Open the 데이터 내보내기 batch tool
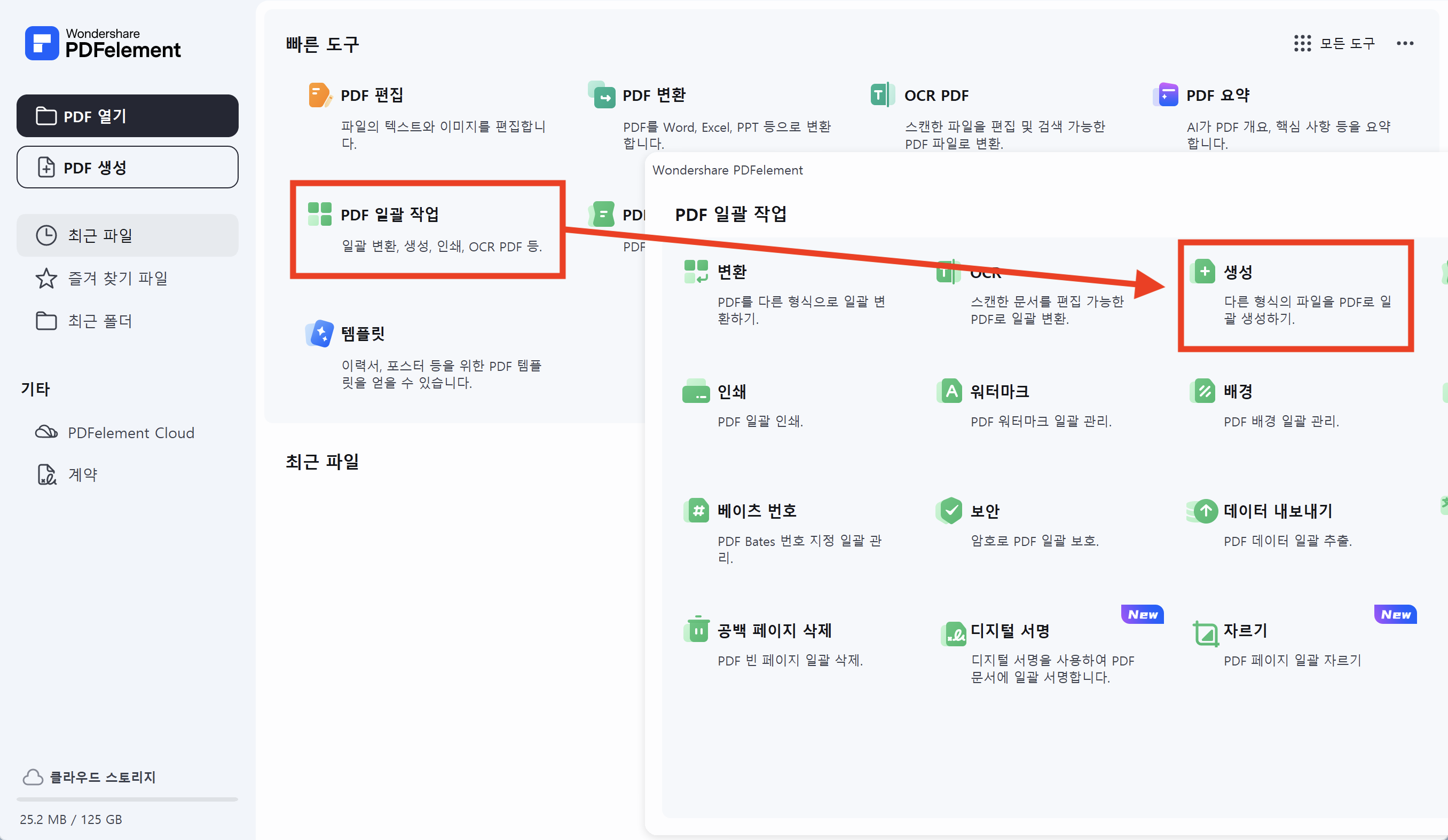Screen dimensions: 1448x840 1277,510
